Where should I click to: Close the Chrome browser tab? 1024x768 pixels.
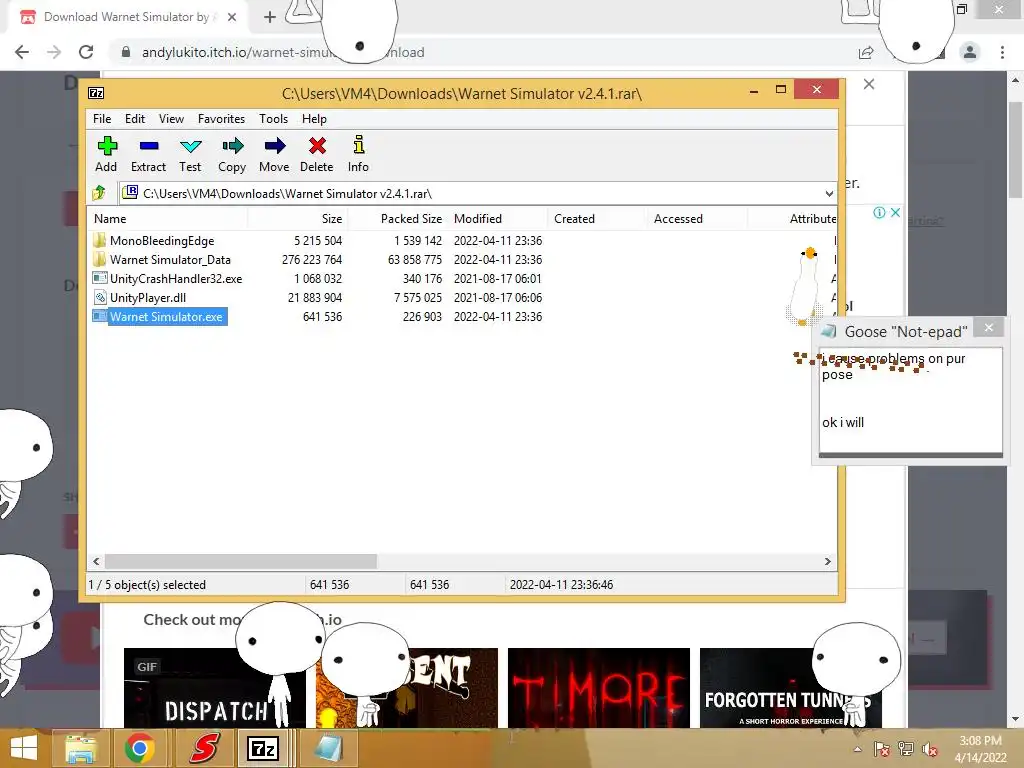pyautogui.click(x=232, y=17)
